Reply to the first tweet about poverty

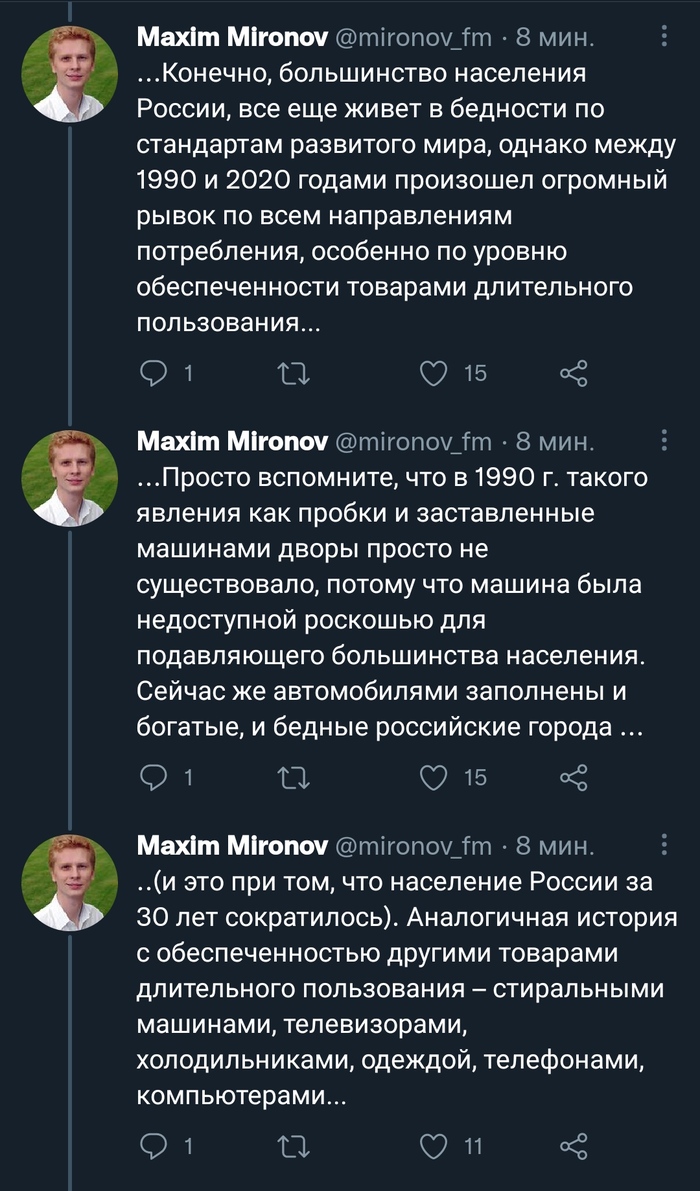[x=154, y=373]
